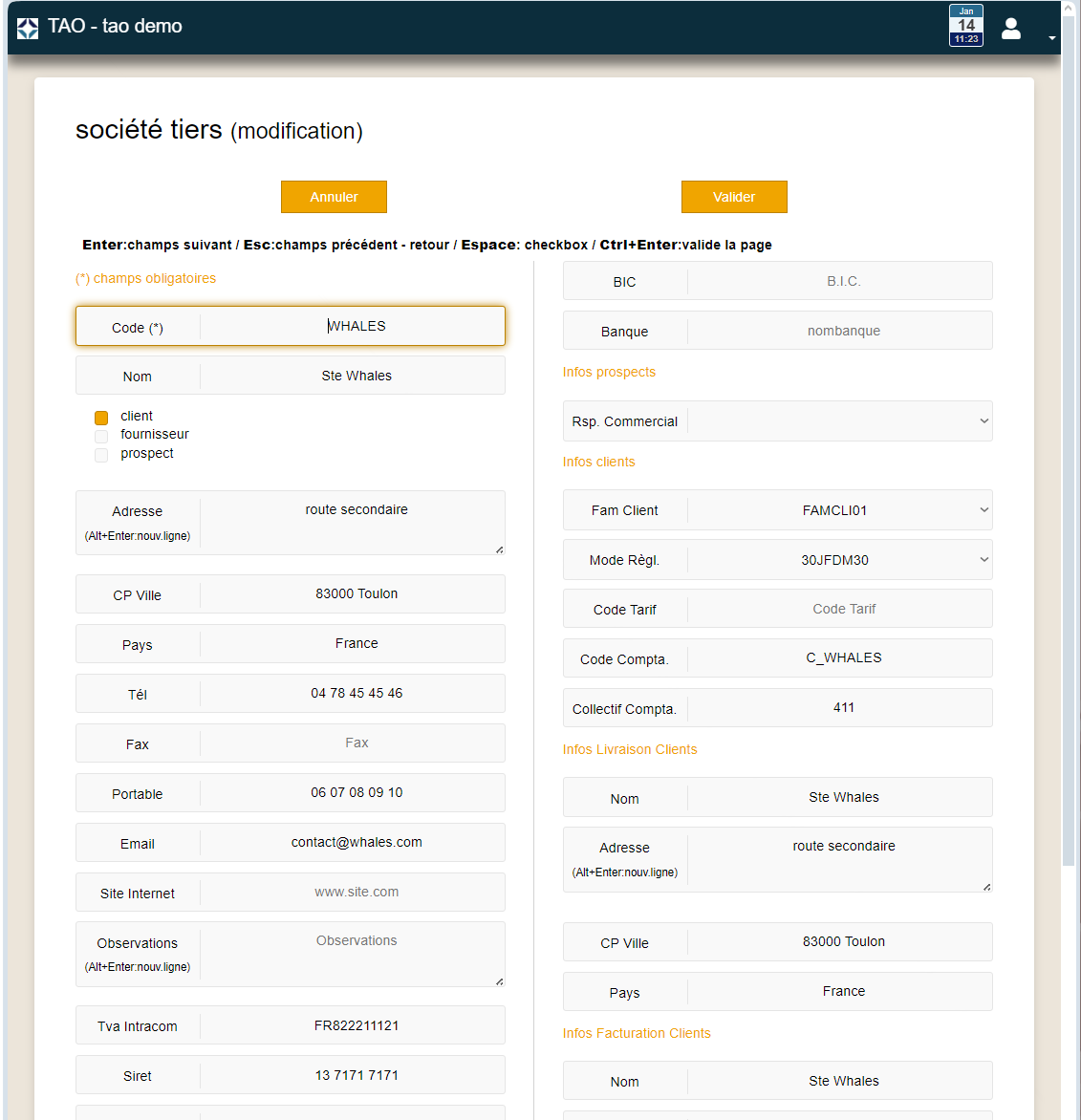Click the user profile icon
The image size is (1081, 1120).
point(1010,29)
